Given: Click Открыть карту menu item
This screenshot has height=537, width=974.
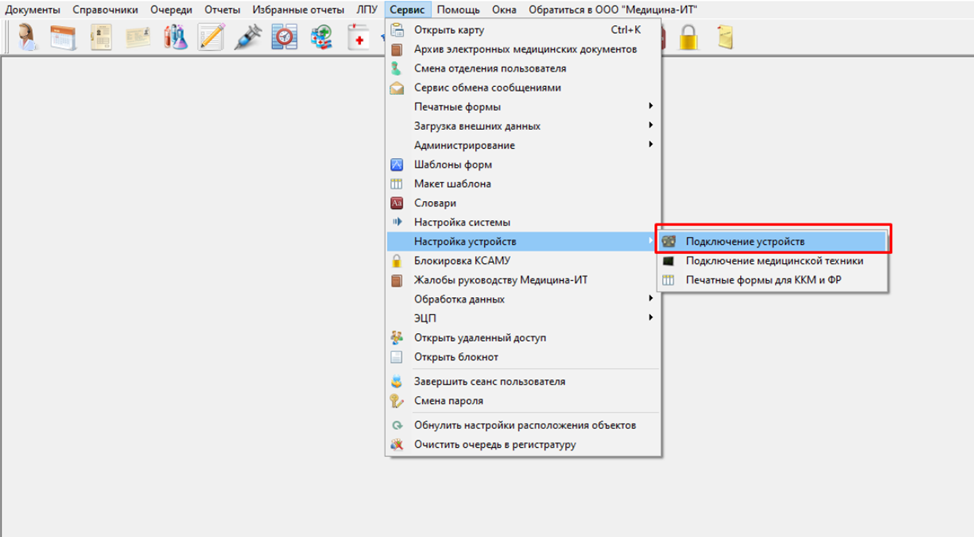Looking at the screenshot, I should pyautogui.click(x=449, y=30).
